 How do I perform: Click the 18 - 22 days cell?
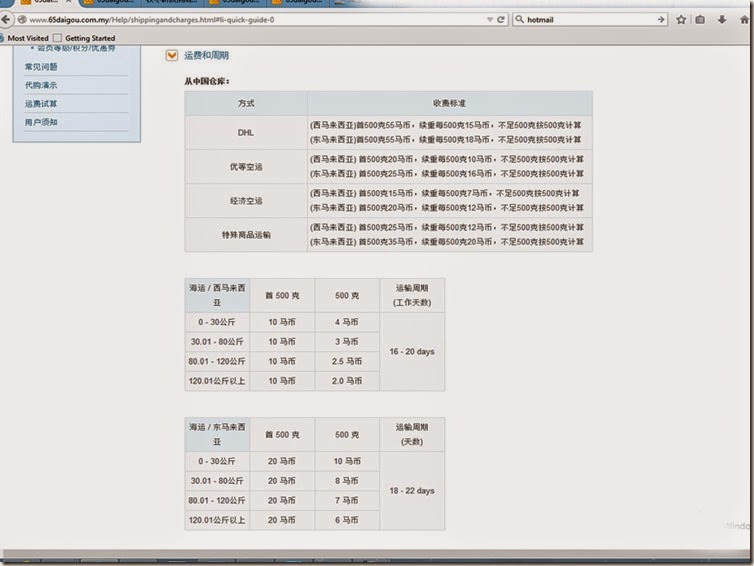click(412, 491)
